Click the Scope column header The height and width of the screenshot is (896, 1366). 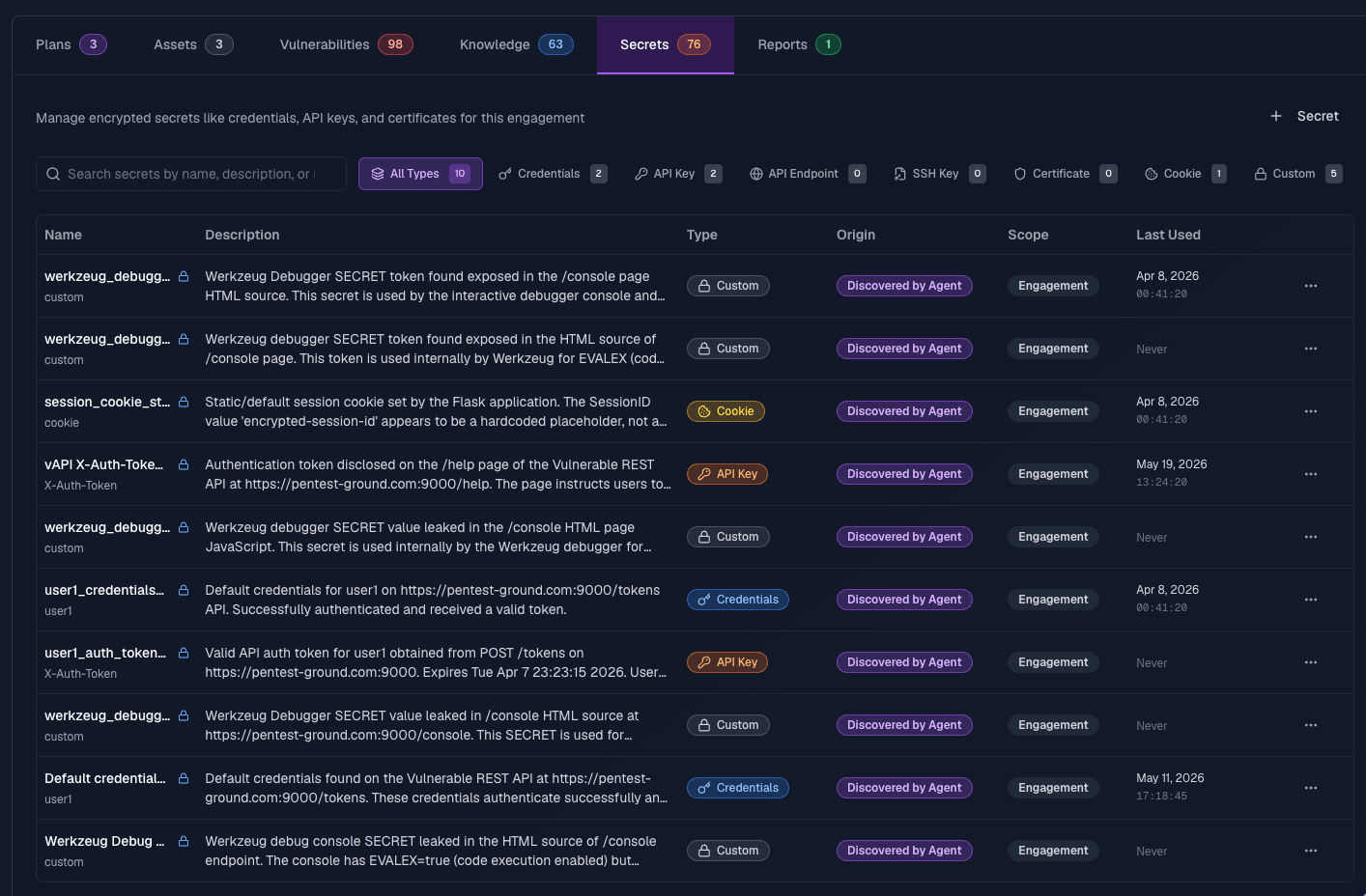click(x=1028, y=235)
